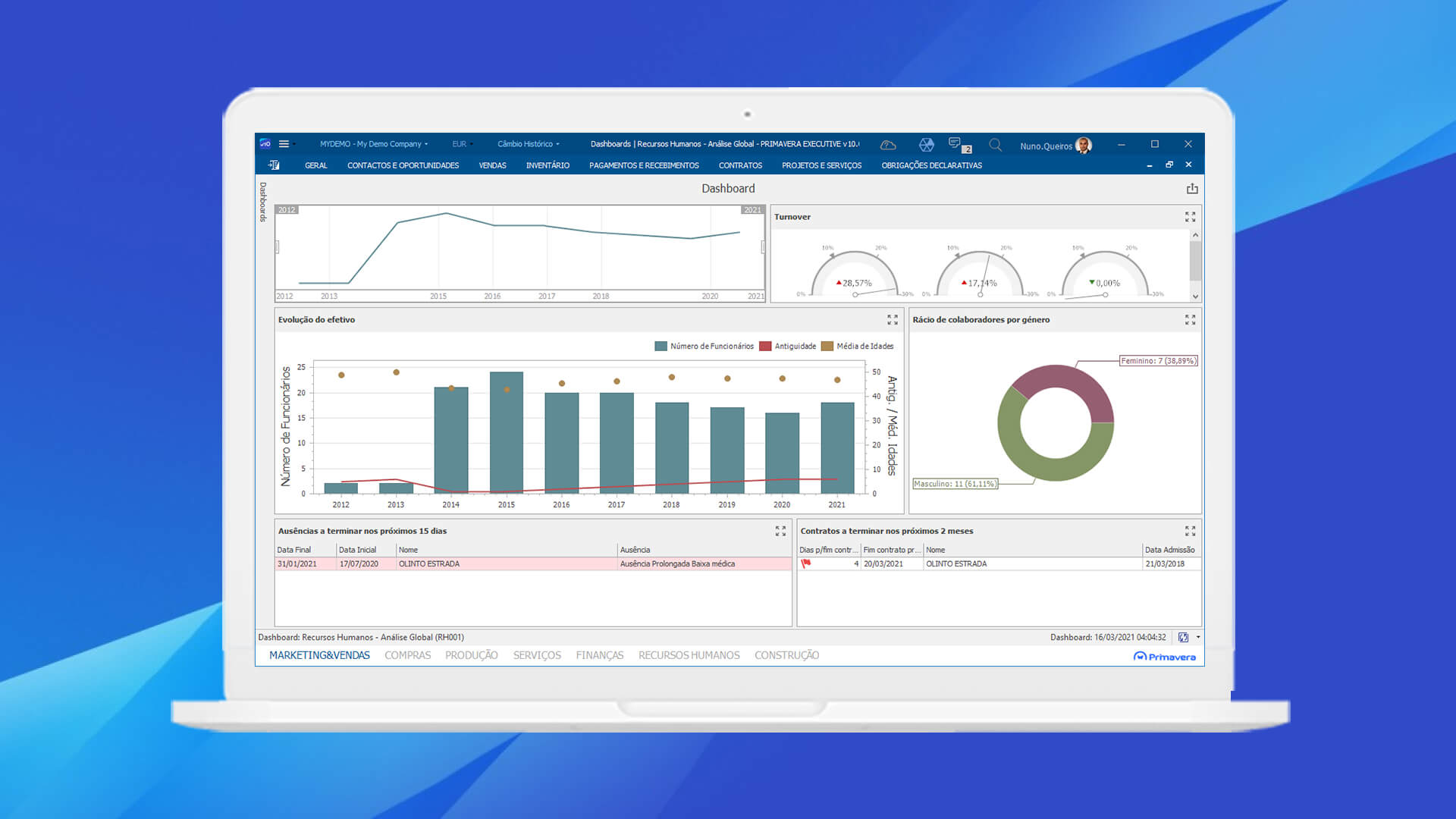The image size is (1456, 819).
Task: Expand Câmbio Histórico dropdown
Action: point(528,144)
